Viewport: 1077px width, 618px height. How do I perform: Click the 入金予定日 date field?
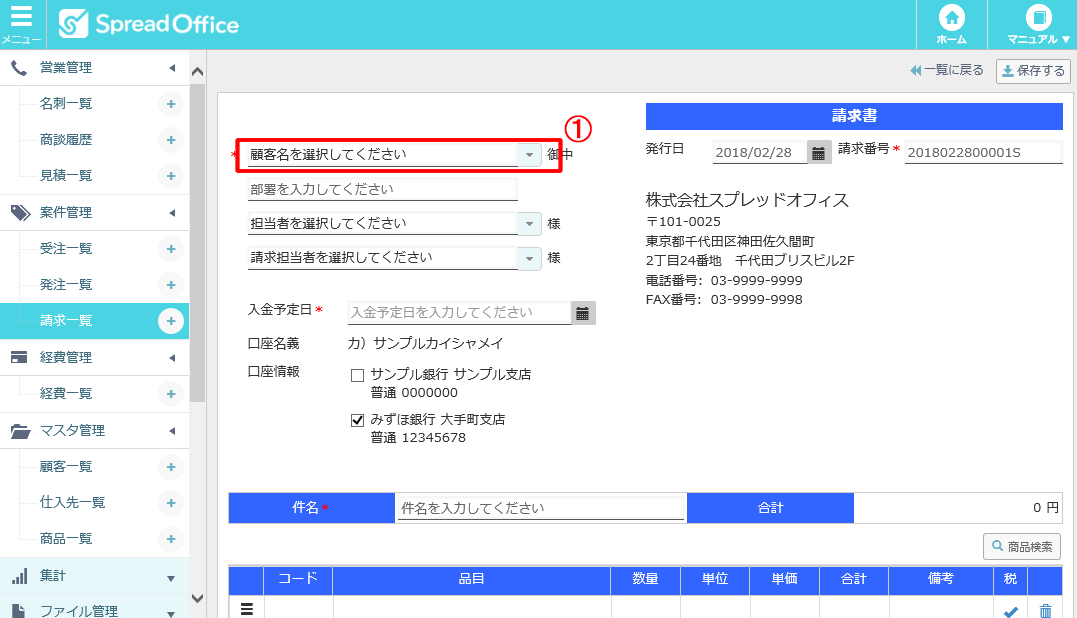click(460, 312)
